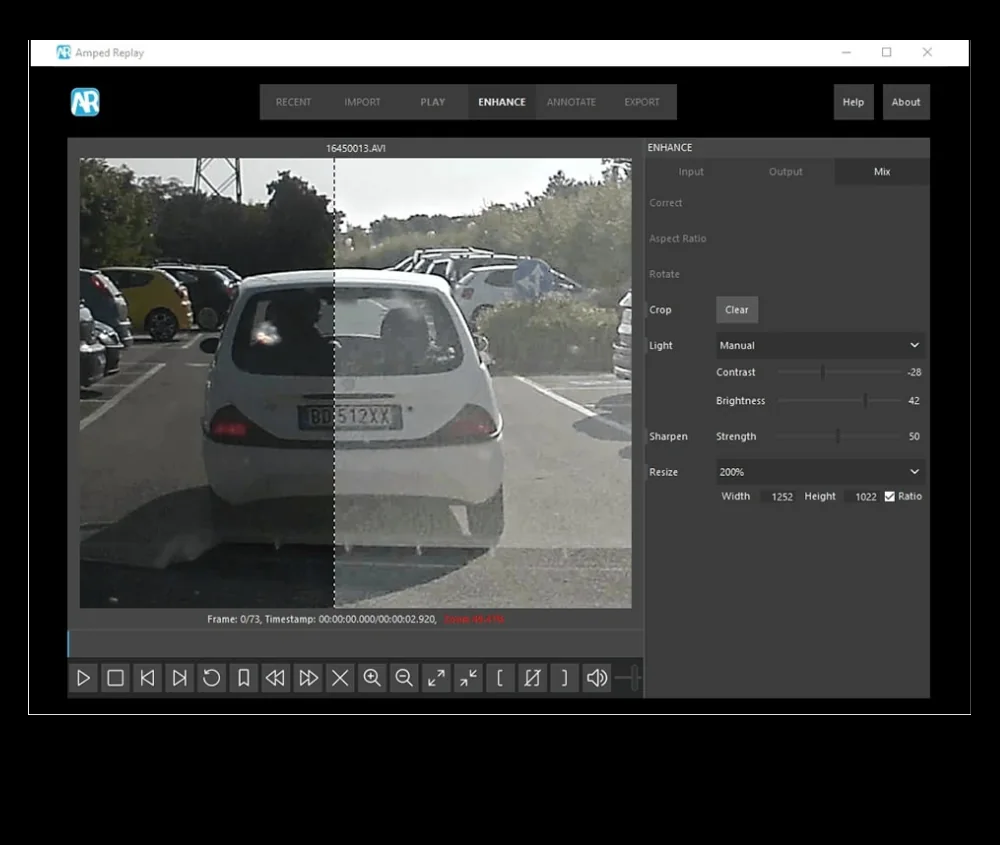Set range end with the right bracket icon
The image size is (1000, 845).
pyautogui.click(x=564, y=678)
